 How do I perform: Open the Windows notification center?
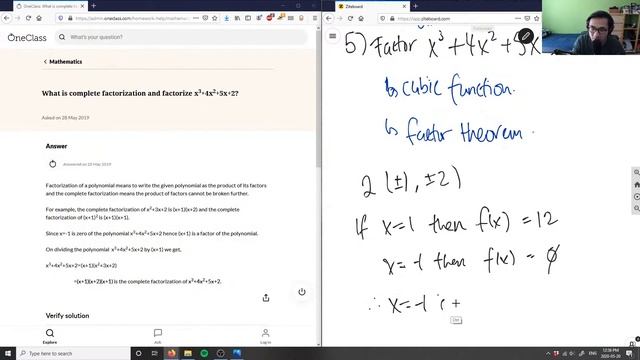[629, 353]
